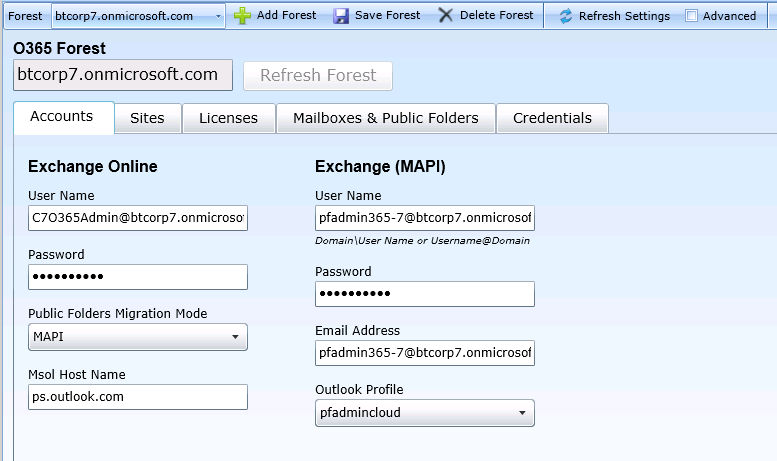
Task: Click the Msol Host Name field
Action: (x=138, y=397)
